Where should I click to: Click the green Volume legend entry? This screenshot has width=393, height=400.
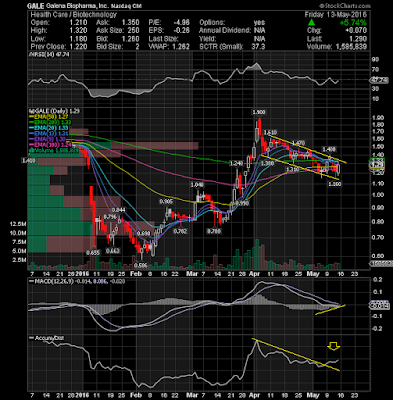pos(53,150)
